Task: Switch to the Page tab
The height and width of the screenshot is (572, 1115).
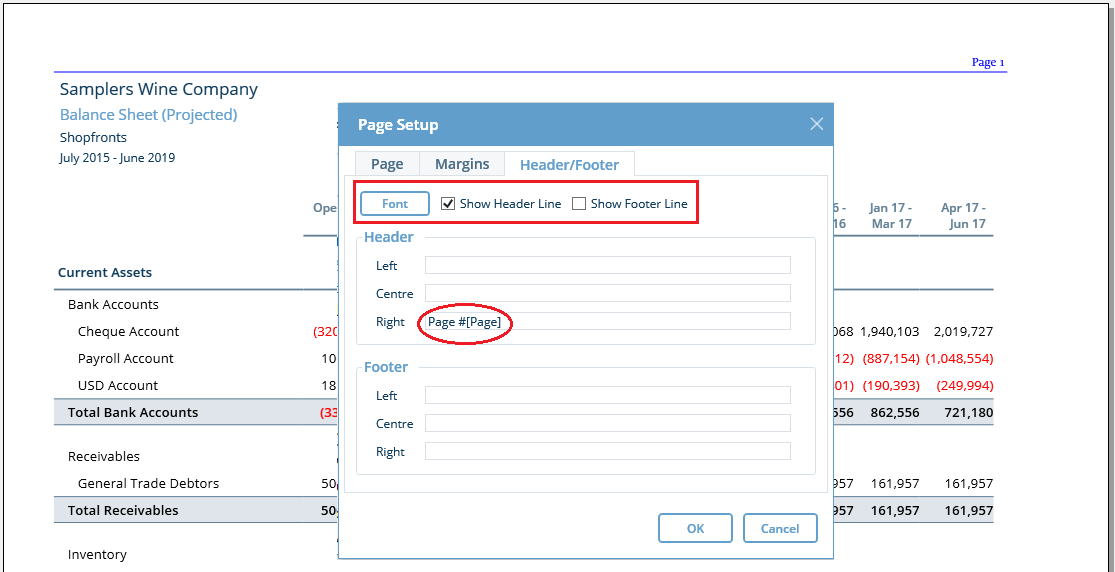Action: coord(387,164)
